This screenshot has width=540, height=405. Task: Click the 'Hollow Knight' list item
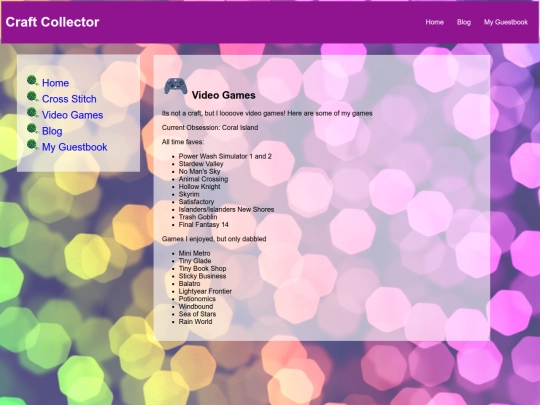(x=199, y=187)
